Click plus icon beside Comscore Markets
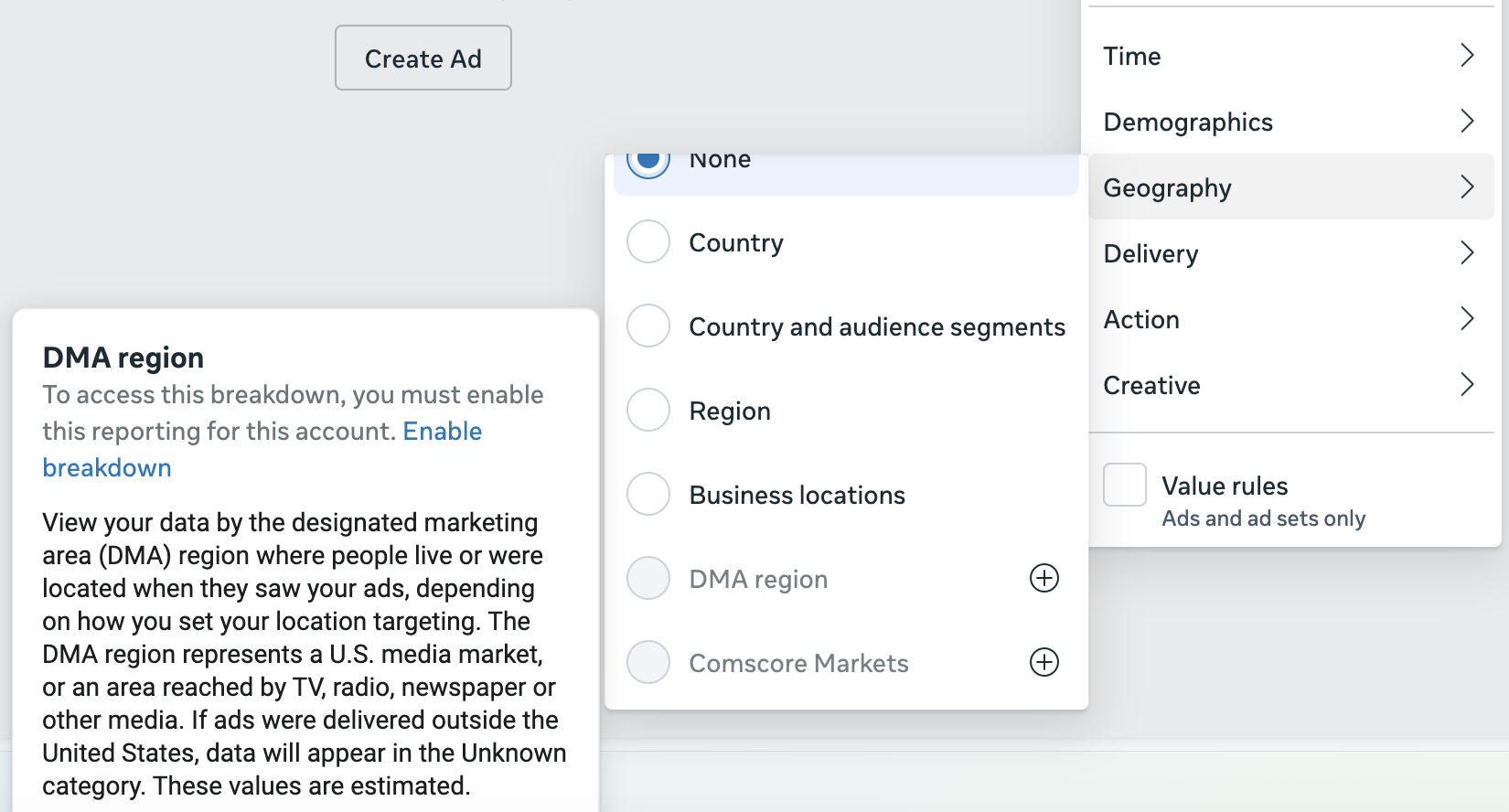The image size is (1509, 812). click(1043, 662)
